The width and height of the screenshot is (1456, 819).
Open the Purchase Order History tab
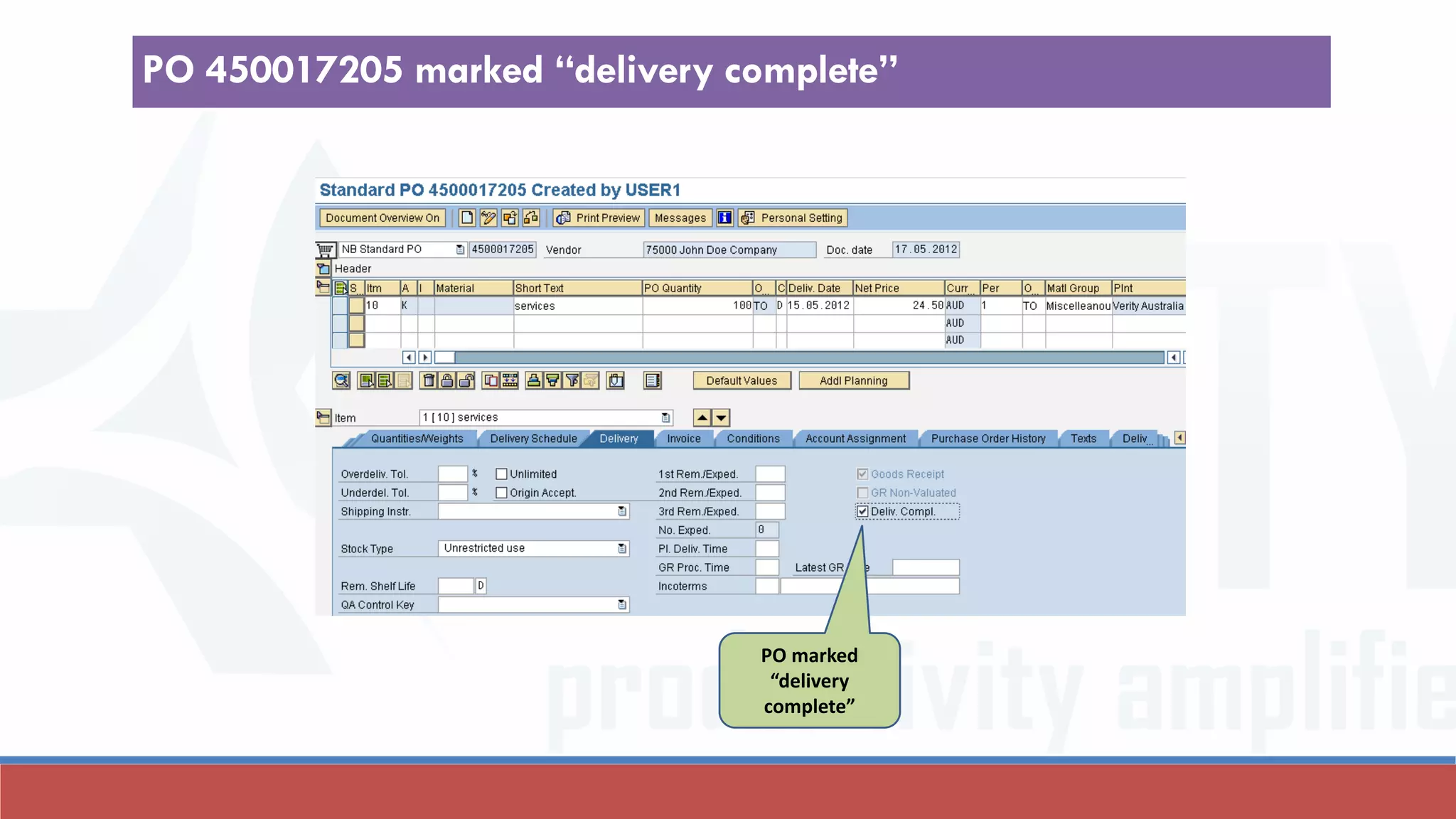pos(987,439)
